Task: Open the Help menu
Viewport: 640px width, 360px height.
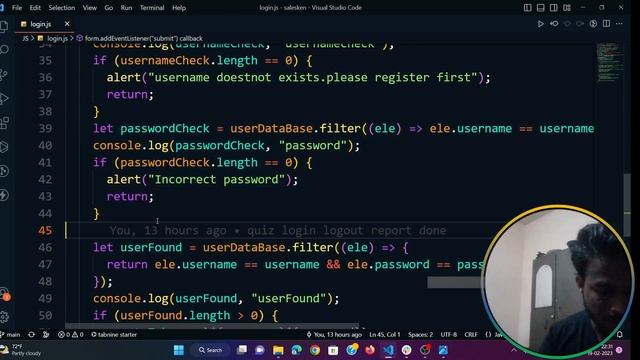Action: coord(179,7)
